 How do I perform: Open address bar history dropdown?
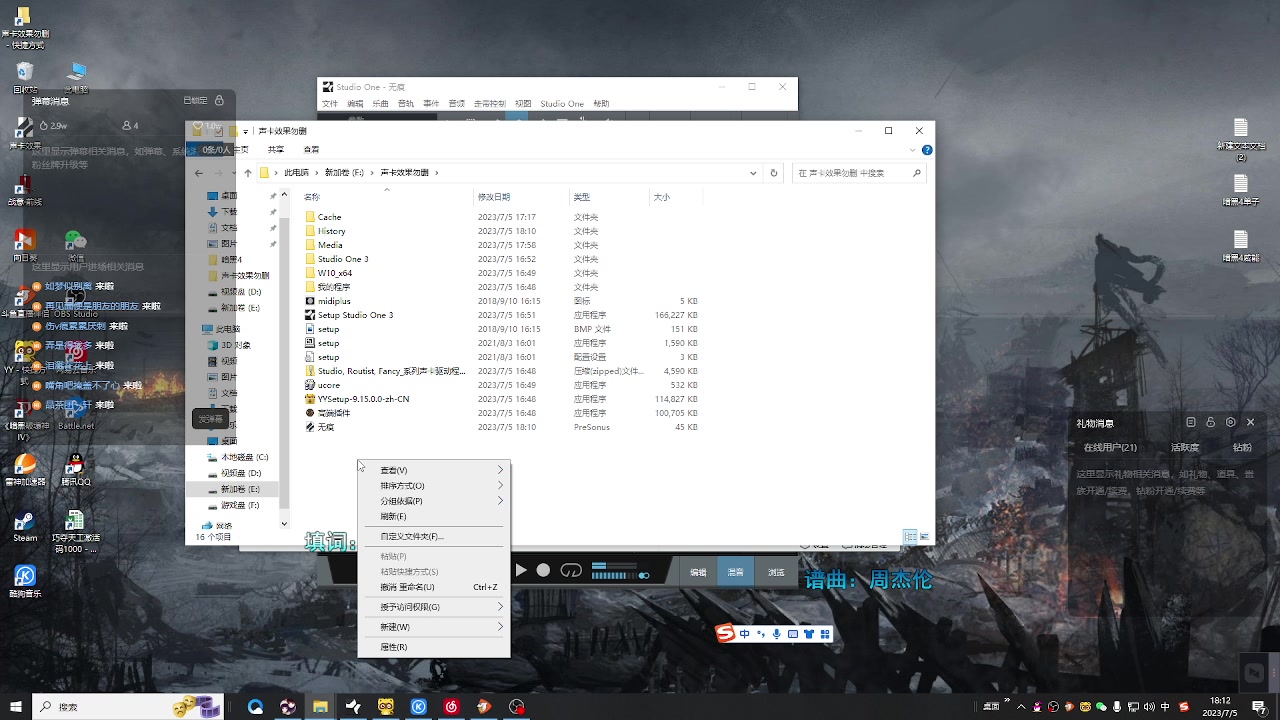pos(753,173)
